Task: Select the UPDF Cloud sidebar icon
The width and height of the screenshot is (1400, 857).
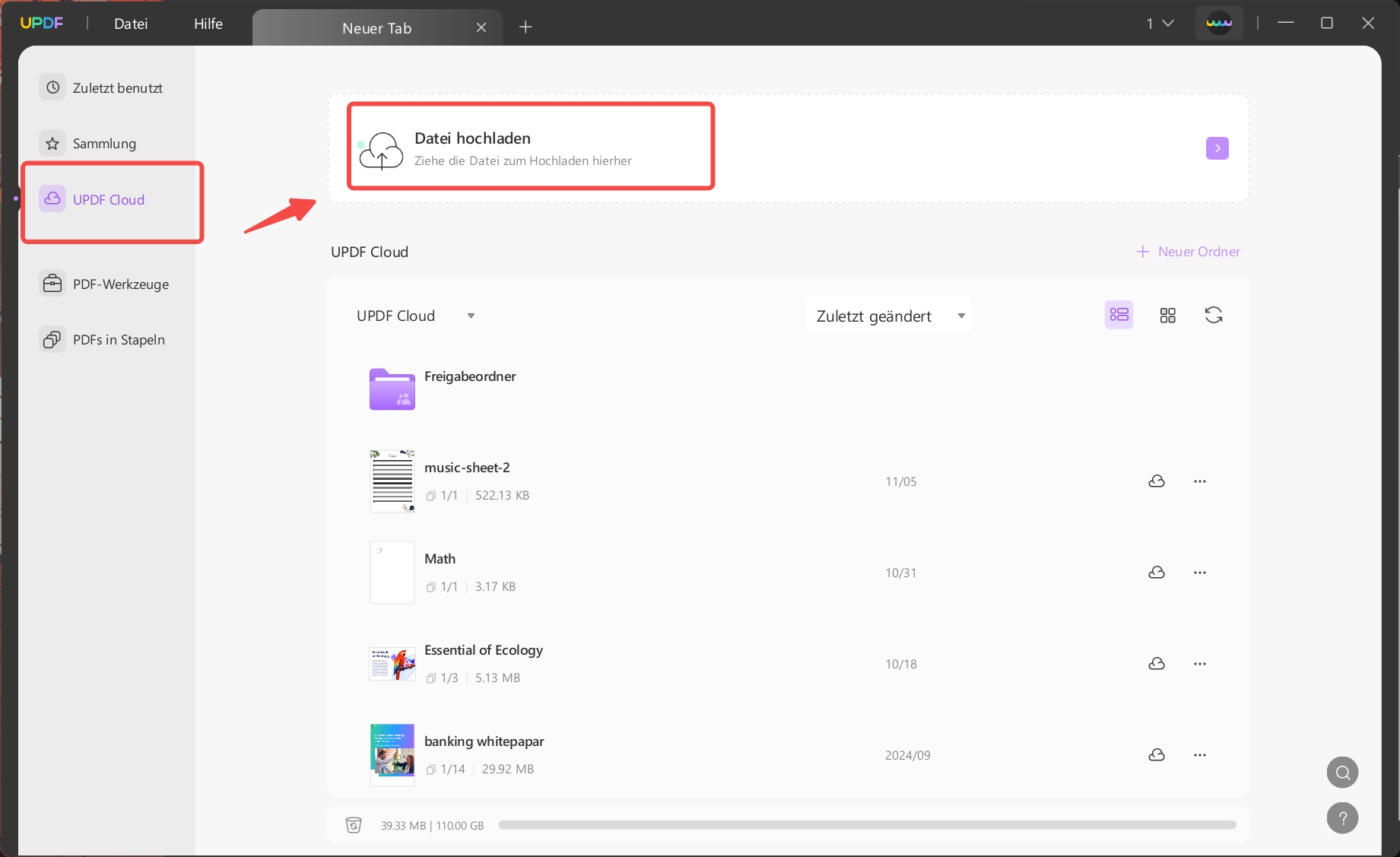Action: click(x=52, y=198)
